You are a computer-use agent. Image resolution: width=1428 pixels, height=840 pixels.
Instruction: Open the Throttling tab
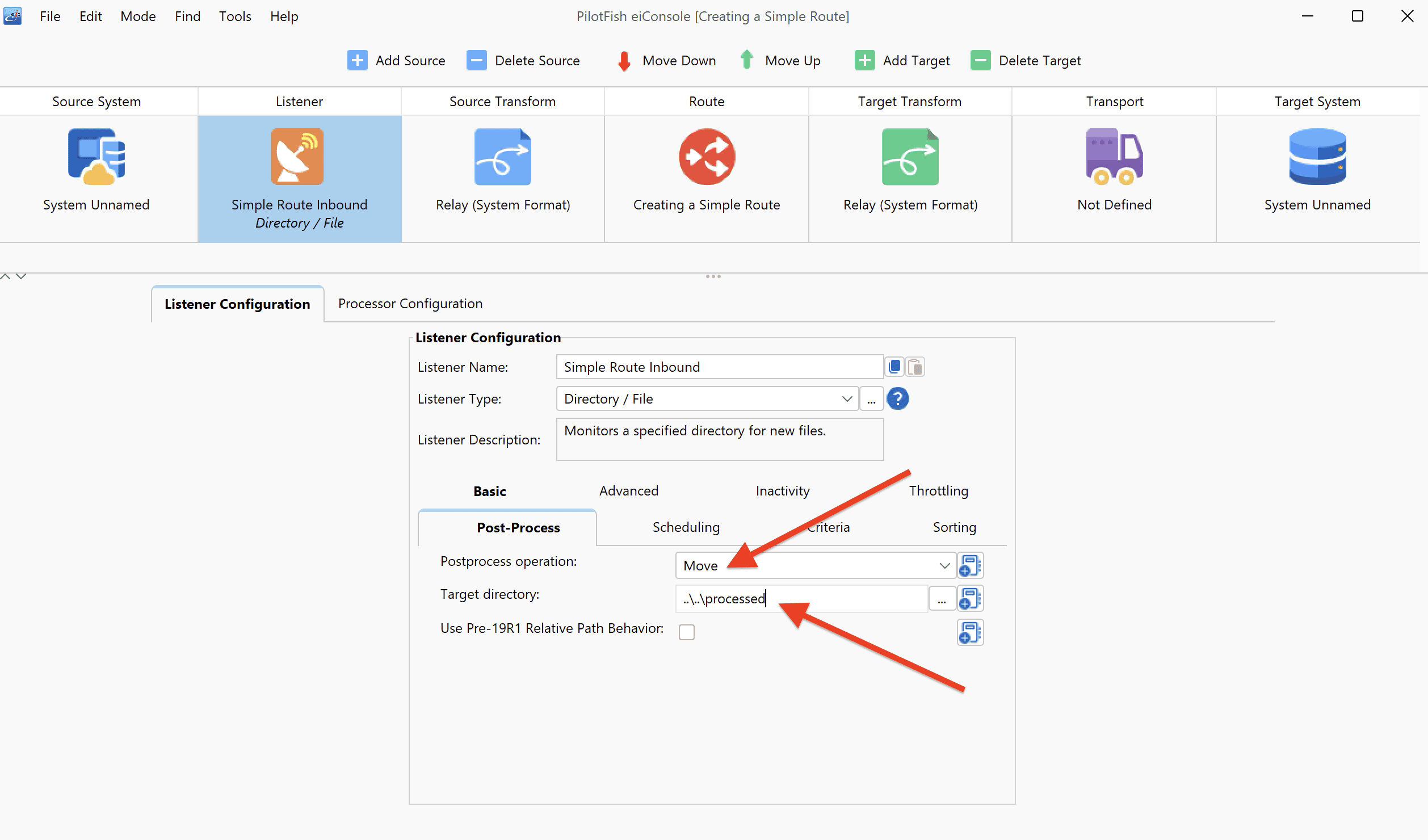[x=939, y=491]
